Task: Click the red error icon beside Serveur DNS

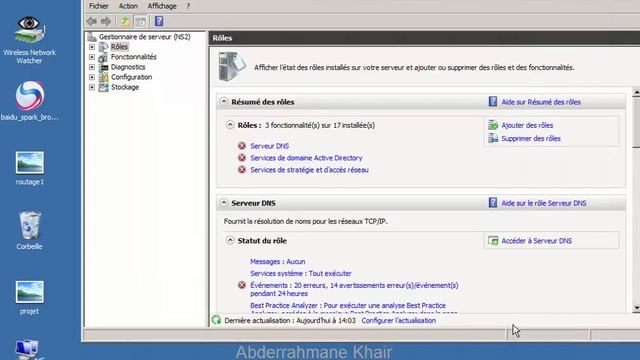Action: coord(242,146)
